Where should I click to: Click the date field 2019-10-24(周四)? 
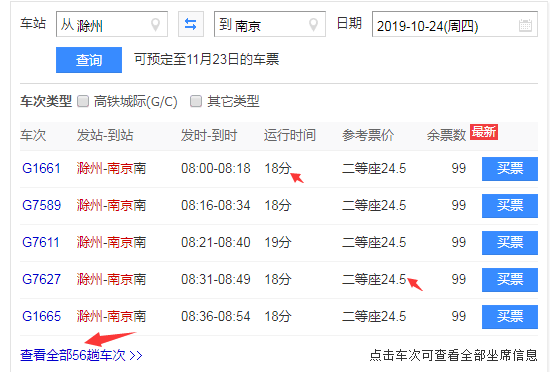click(x=455, y=24)
